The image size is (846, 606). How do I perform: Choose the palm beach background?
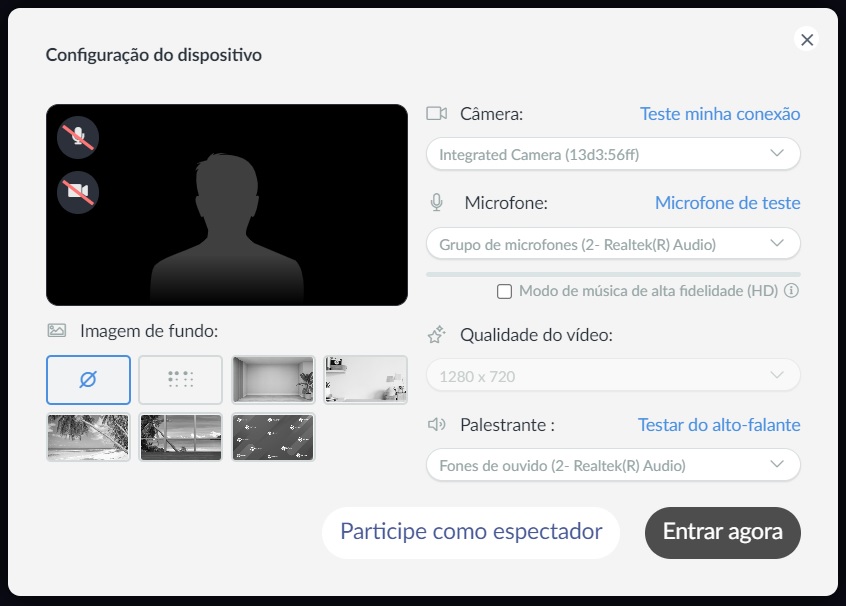point(88,437)
